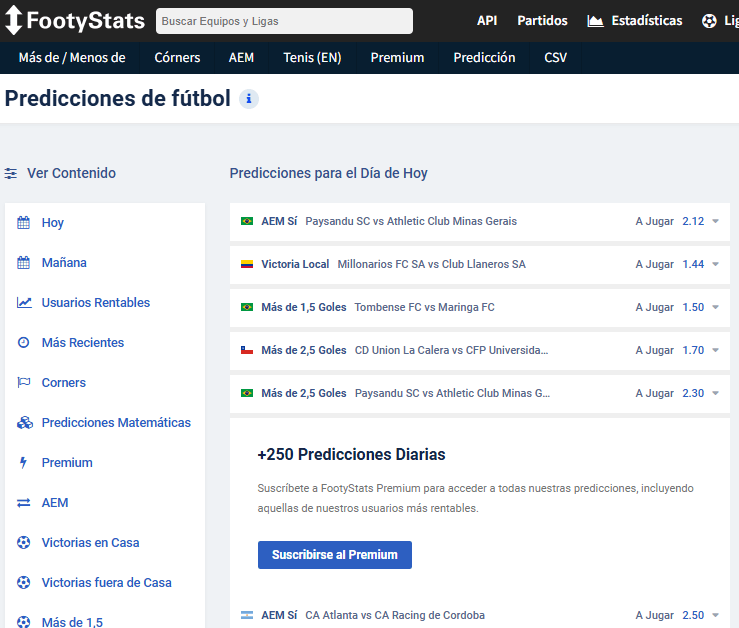Click the Ver Contenido filter sliders icon
The height and width of the screenshot is (628, 739).
(x=11, y=174)
